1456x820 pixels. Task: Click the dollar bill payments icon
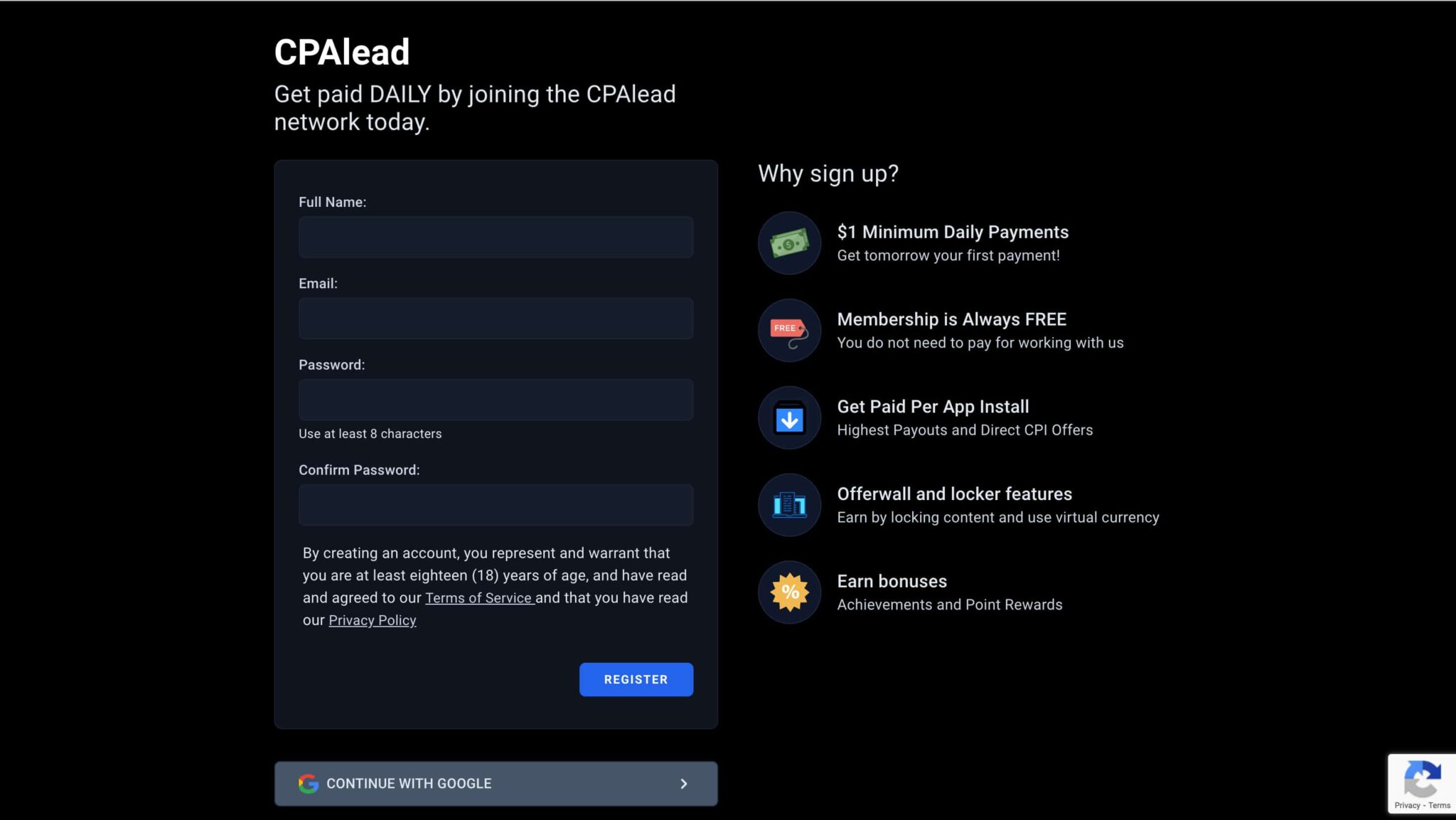789,243
